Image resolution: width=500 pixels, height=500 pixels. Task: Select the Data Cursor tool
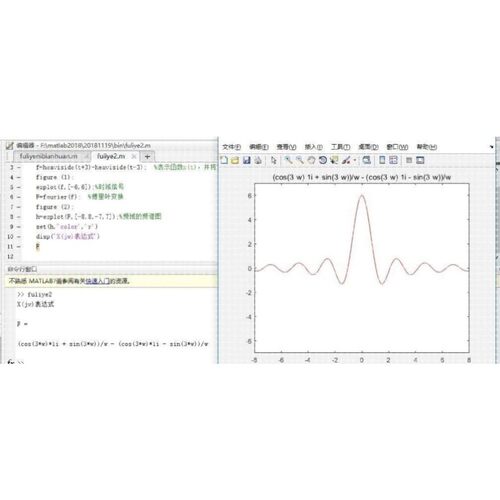click(334, 160)
